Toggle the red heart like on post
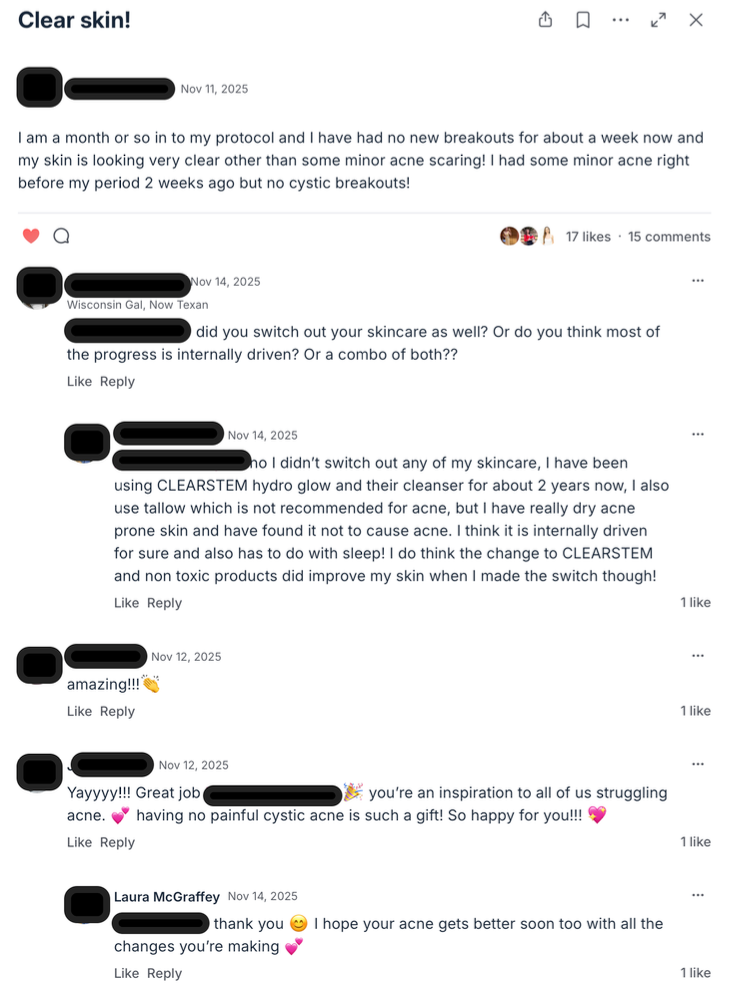 tap(31, 236)
